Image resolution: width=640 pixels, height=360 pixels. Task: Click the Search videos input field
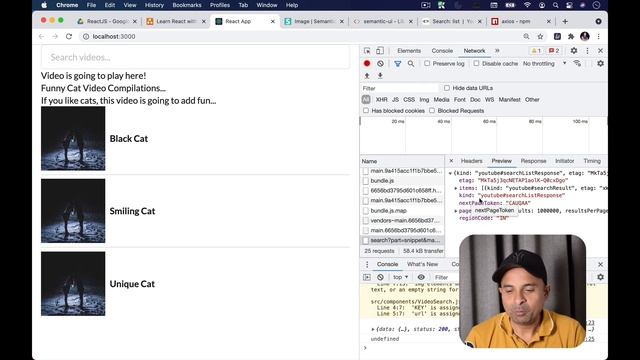(x=195, y=57)
